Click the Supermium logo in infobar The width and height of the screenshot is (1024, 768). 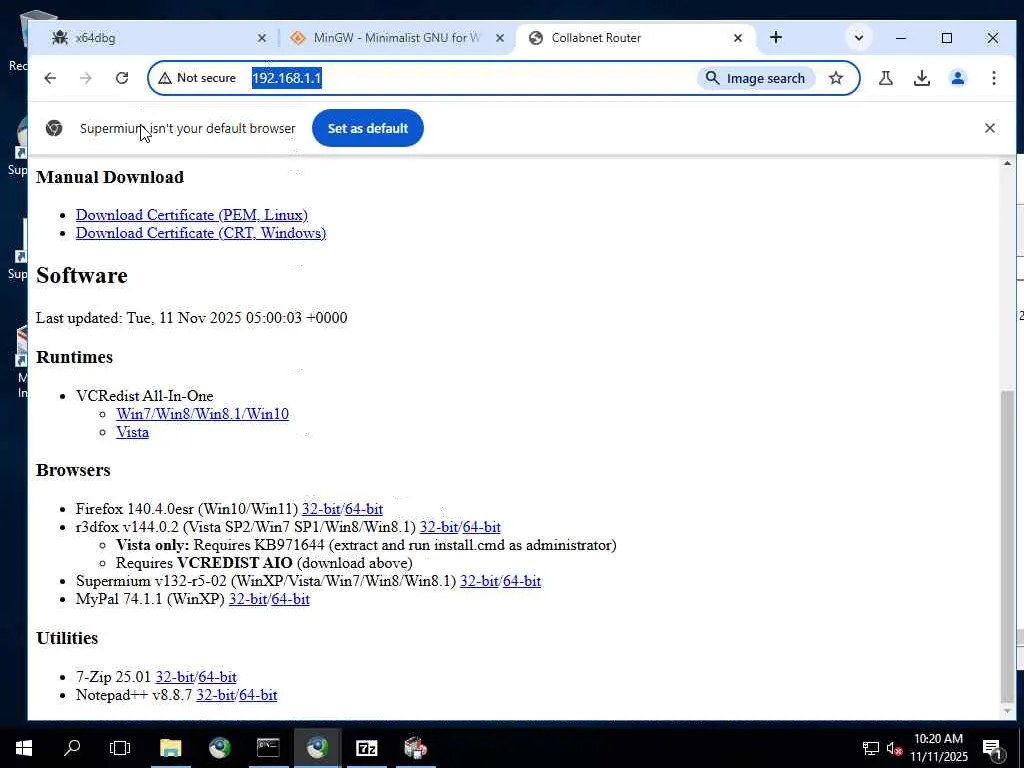[54, 128]
